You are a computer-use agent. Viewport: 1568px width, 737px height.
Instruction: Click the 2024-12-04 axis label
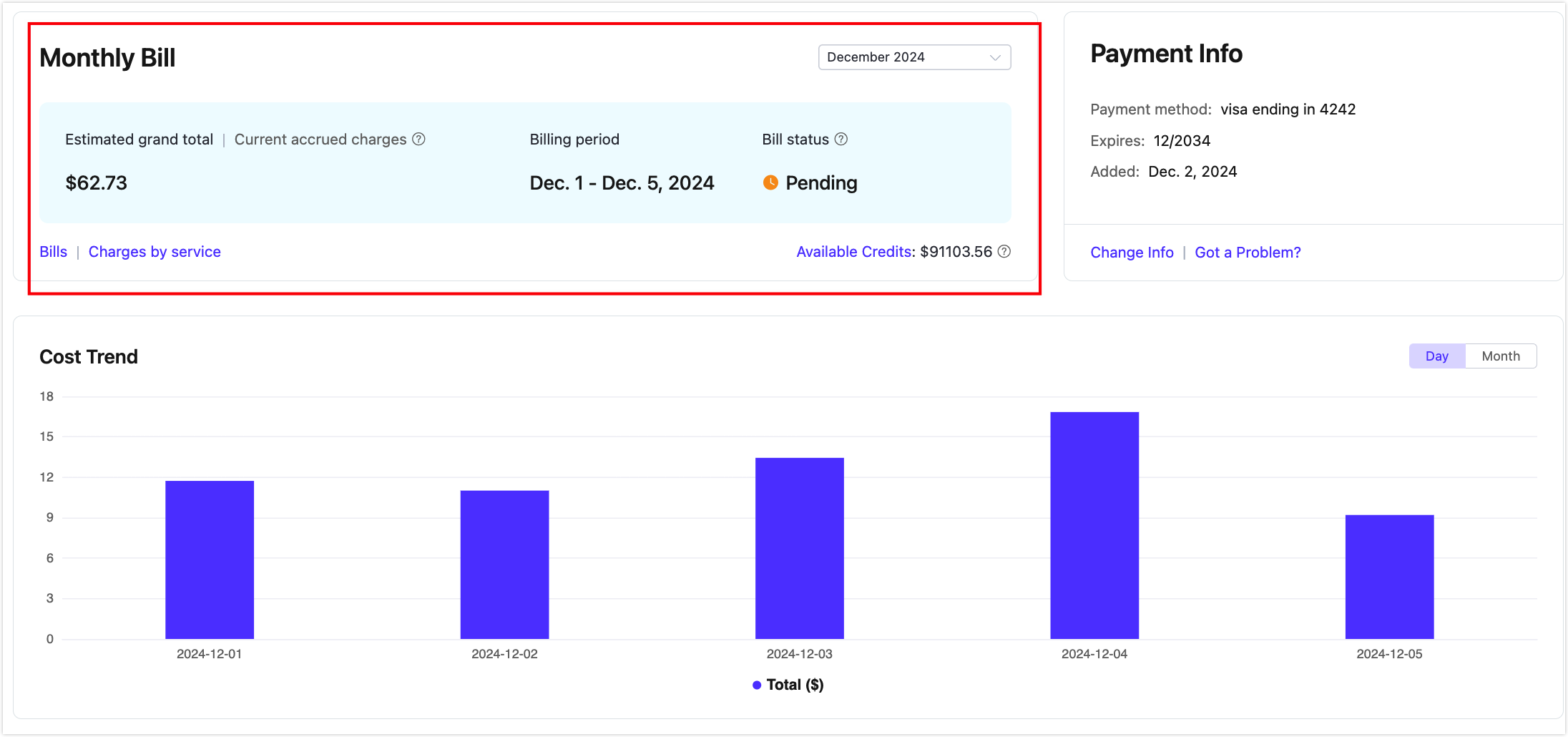[x=1094, y=654]
